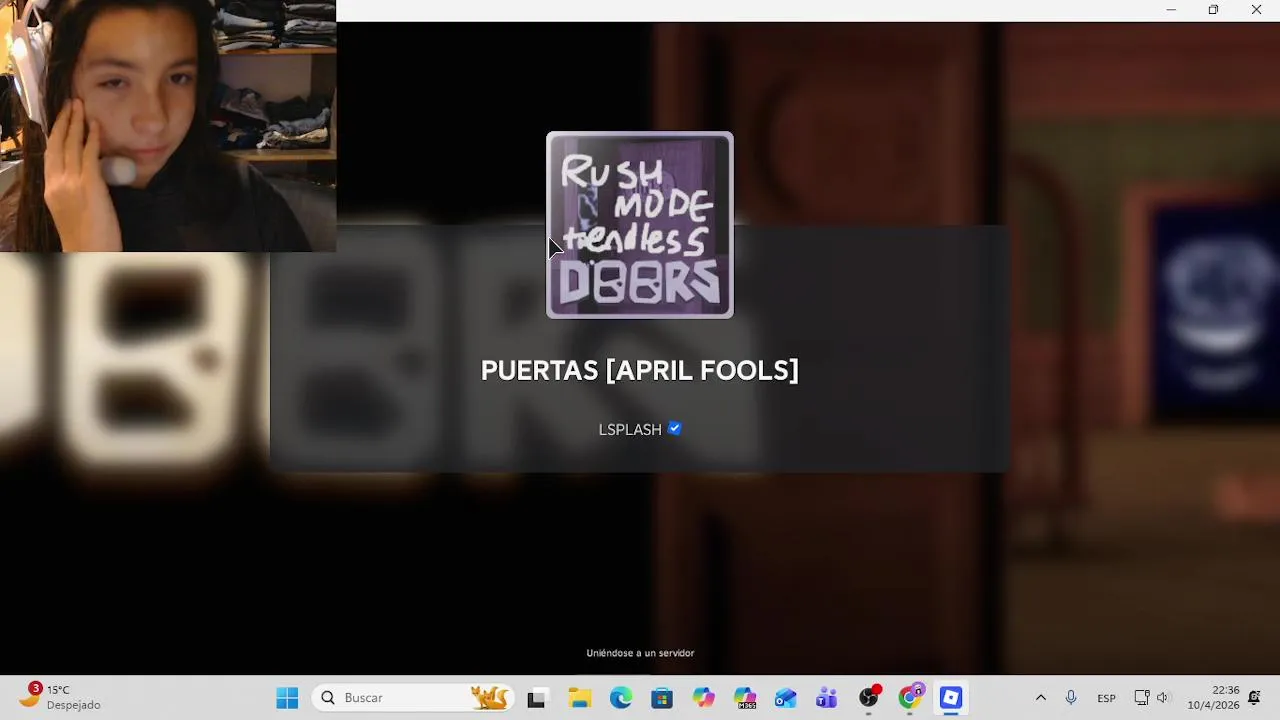Open Microsoft 365 app from taskbar

tap(745, 698)
